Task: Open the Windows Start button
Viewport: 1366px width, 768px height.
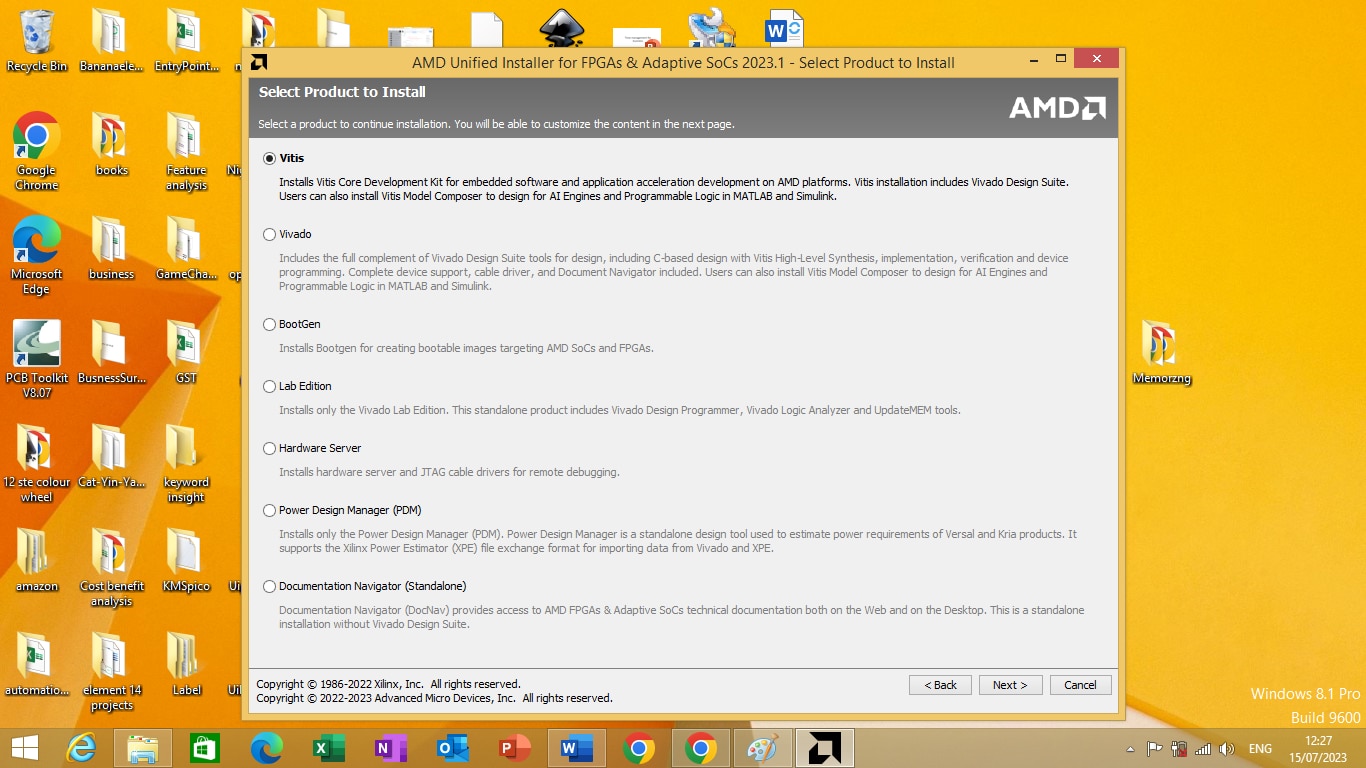Action: click(25, 748)
